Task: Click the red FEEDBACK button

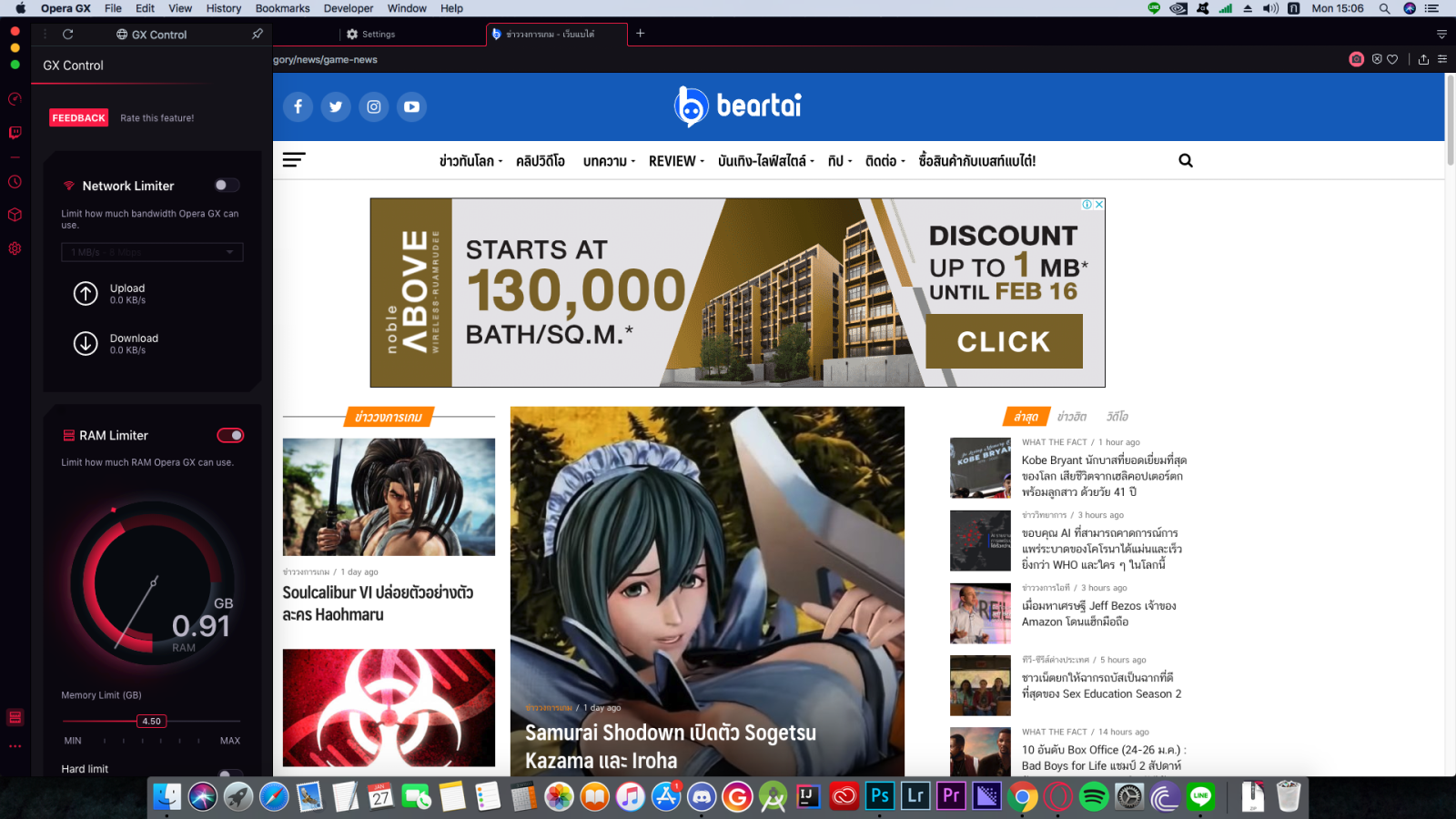Action: click(79, 117)
